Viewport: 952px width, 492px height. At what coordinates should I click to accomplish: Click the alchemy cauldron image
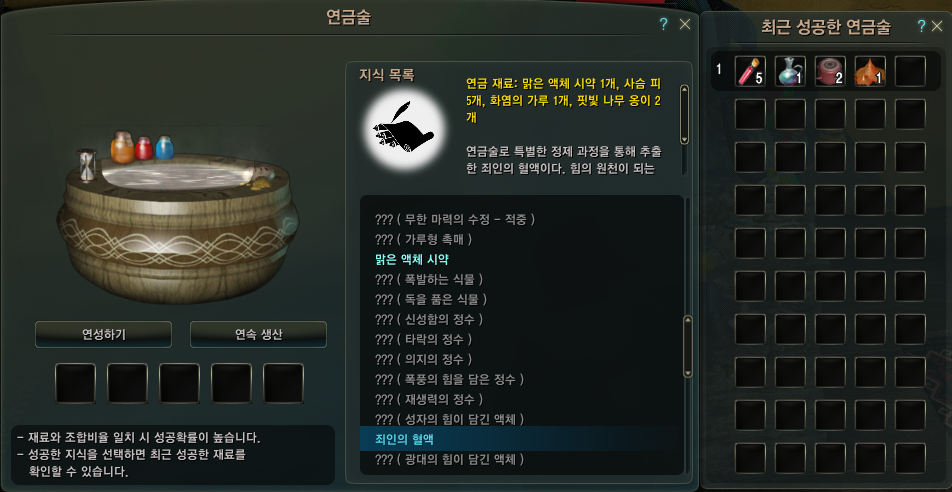coord(177,217)
